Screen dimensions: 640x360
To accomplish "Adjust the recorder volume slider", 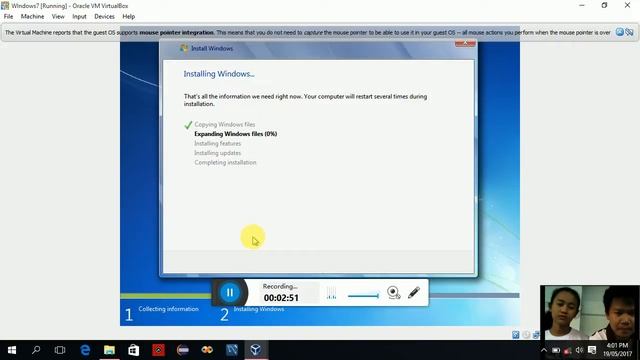I will click(x=363, y=296).
